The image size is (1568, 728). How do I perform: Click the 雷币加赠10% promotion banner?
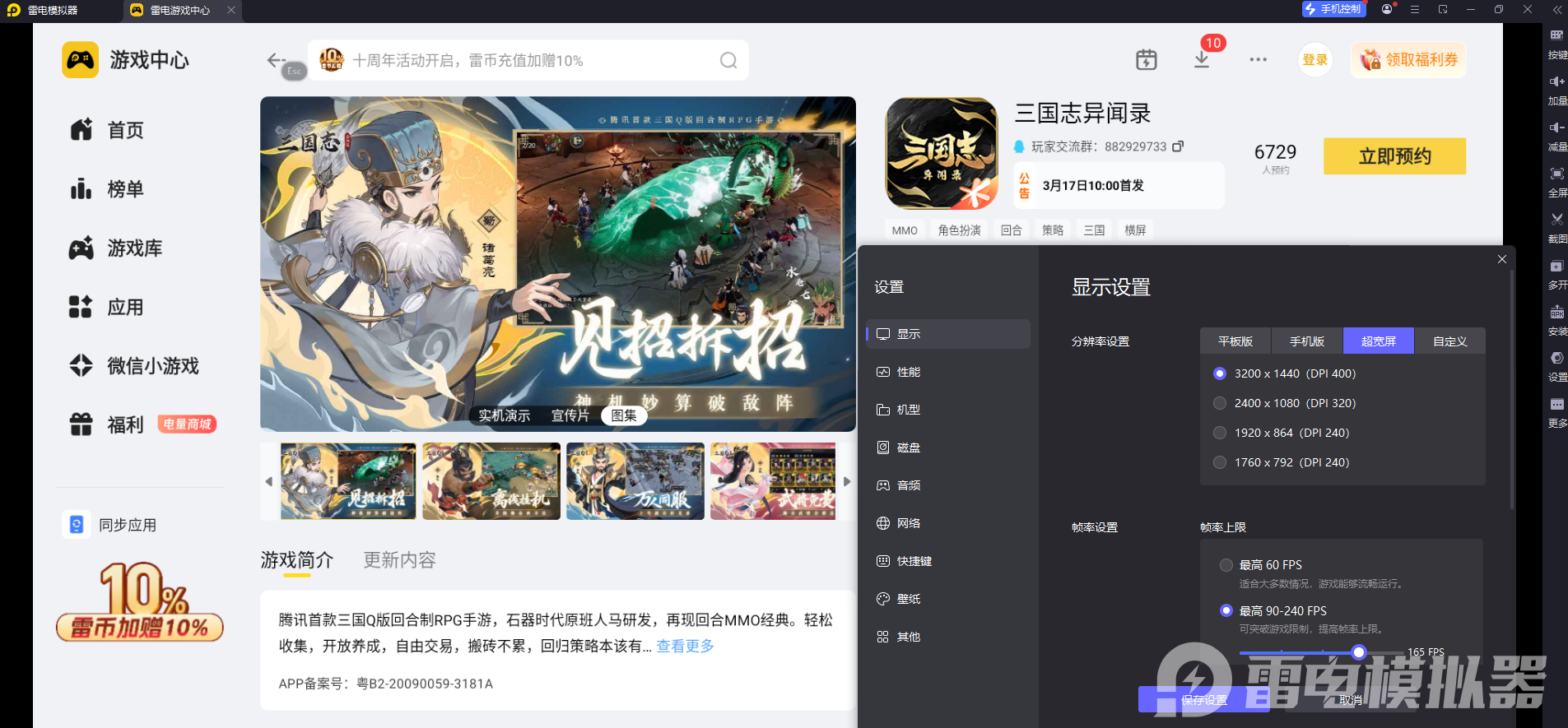tap(140, 603)
